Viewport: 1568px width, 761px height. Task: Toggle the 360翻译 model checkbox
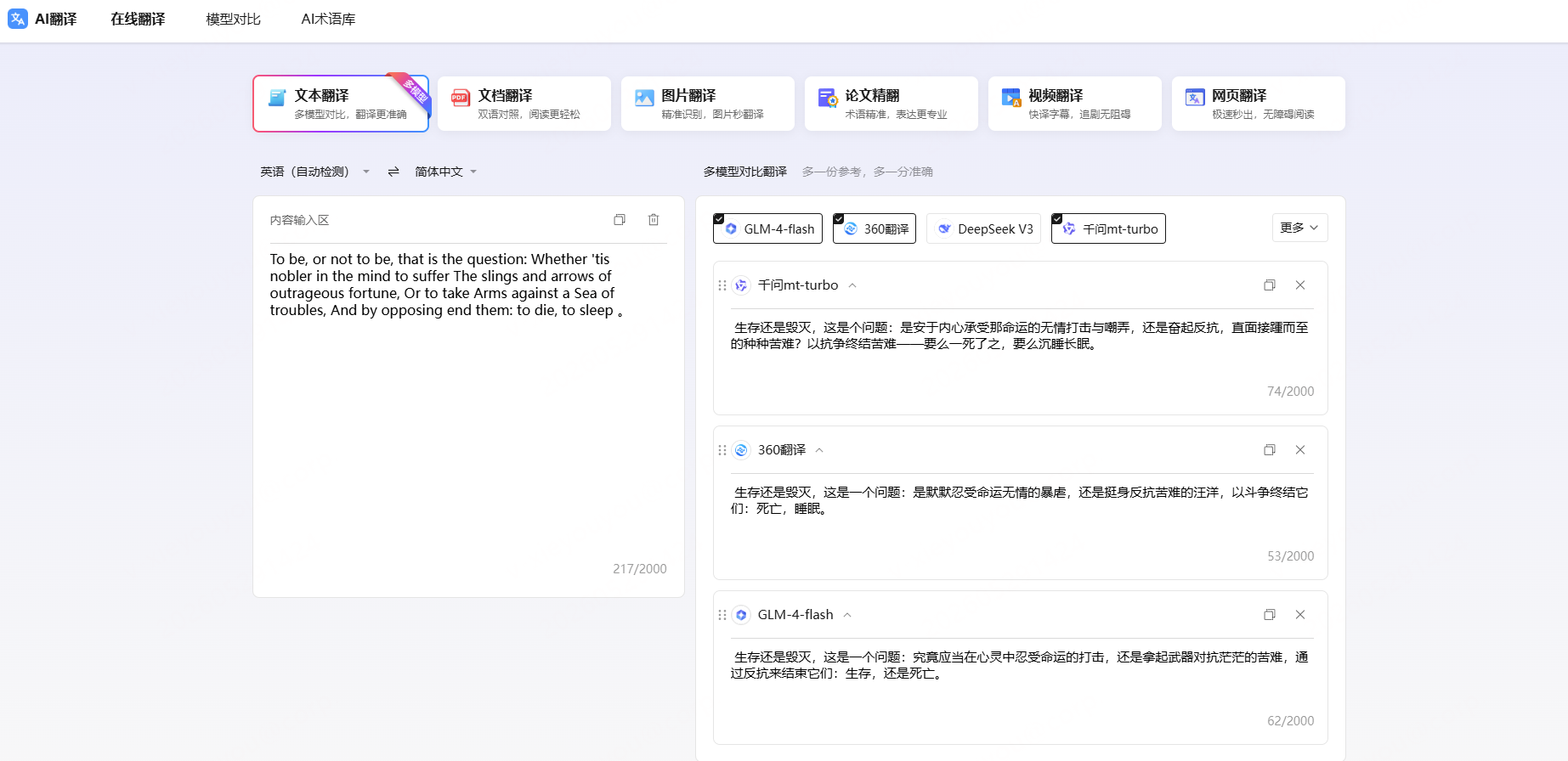(x=875, y=228)
